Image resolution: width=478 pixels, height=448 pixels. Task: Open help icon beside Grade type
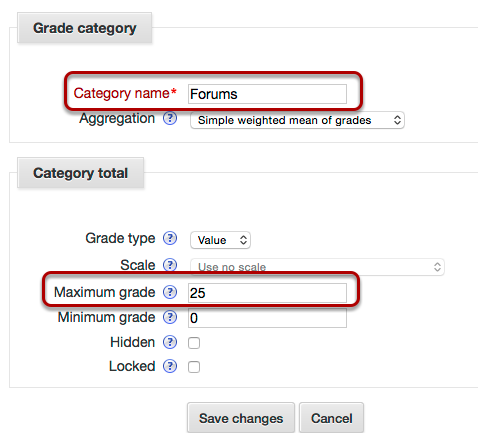pyautogui.click(x=170, y=238)
